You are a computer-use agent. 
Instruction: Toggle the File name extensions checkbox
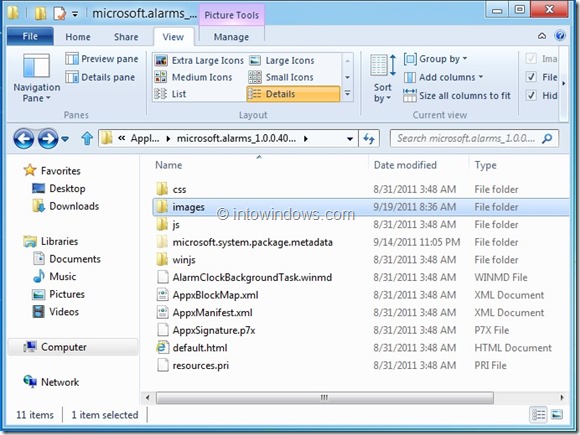[531, 77]
